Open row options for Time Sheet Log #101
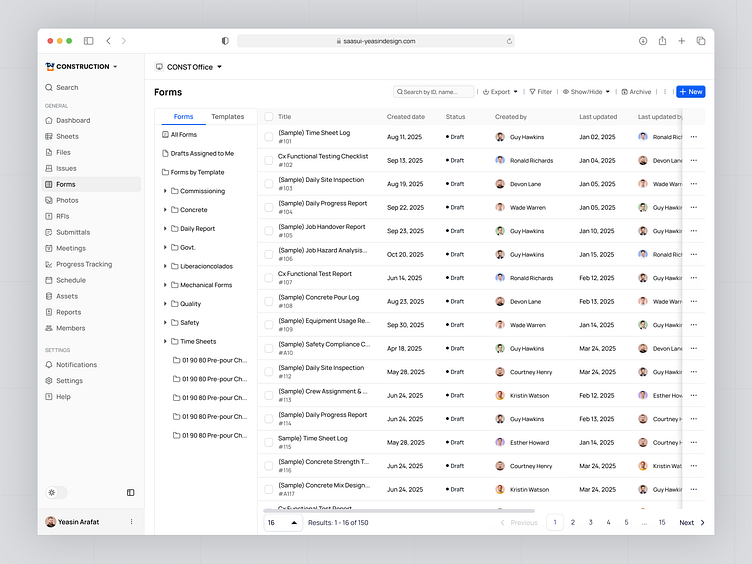This screenshot has width=752, height=564. 693,137
